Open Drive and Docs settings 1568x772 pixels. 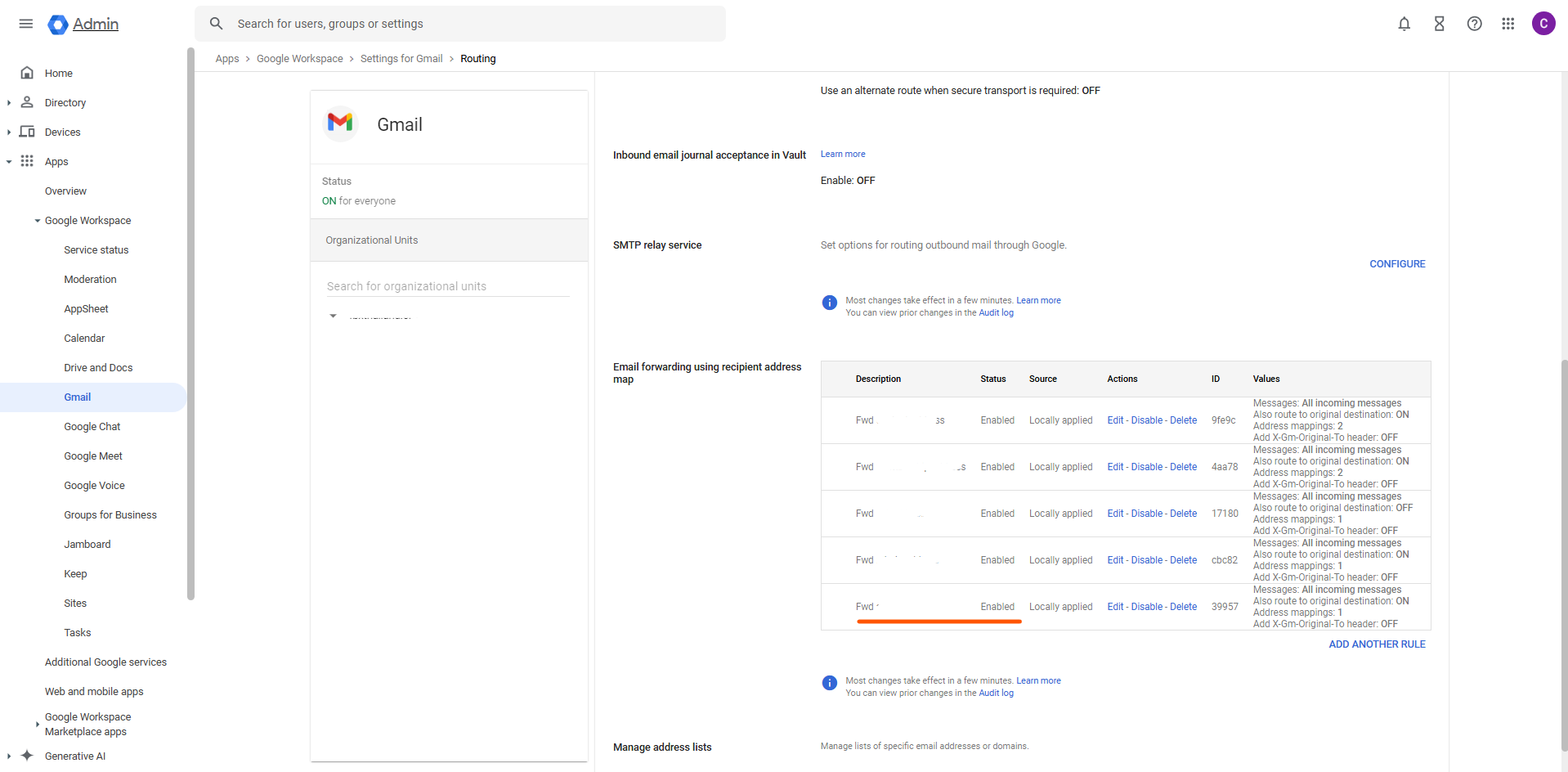click(98, 367)
